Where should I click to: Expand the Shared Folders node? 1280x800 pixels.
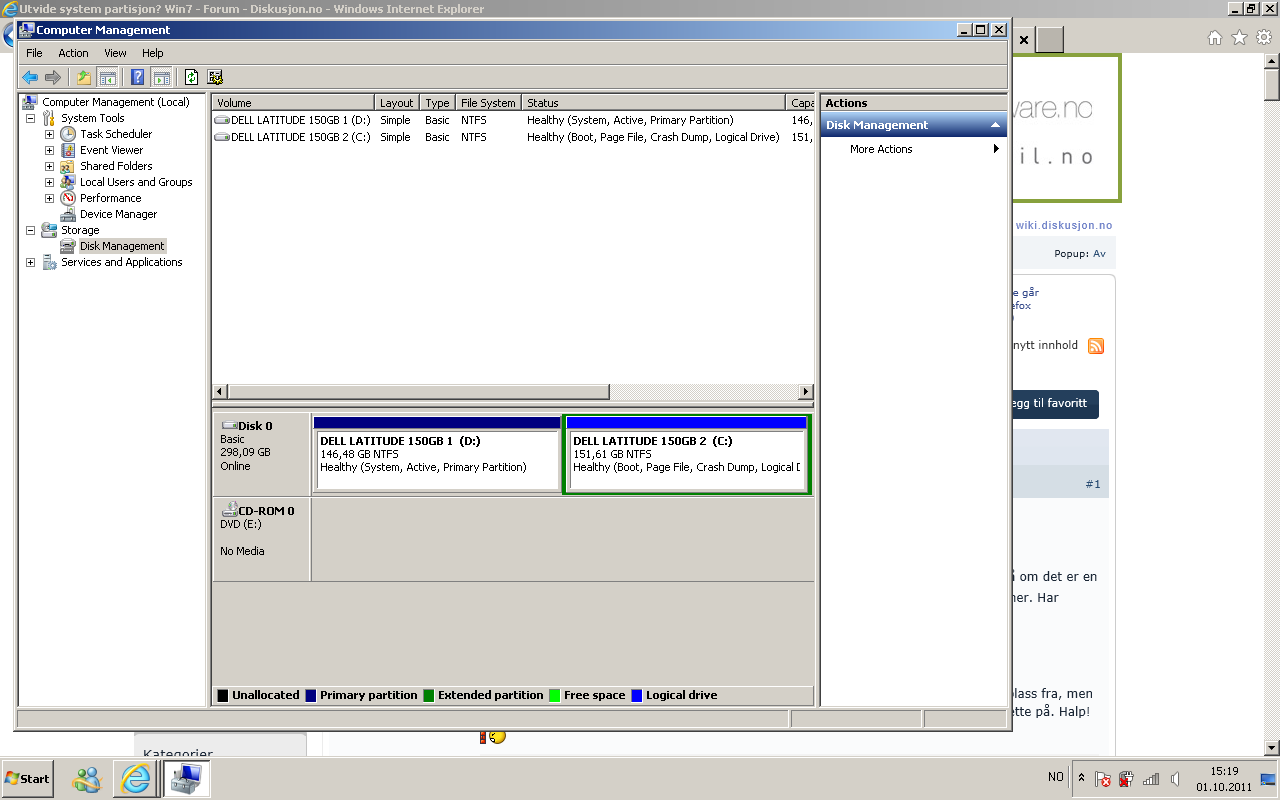pos(49,166)
